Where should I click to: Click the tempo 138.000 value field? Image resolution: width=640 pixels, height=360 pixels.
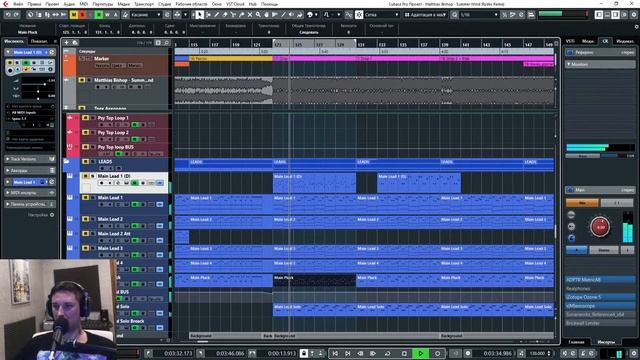(x=538, y=353)
